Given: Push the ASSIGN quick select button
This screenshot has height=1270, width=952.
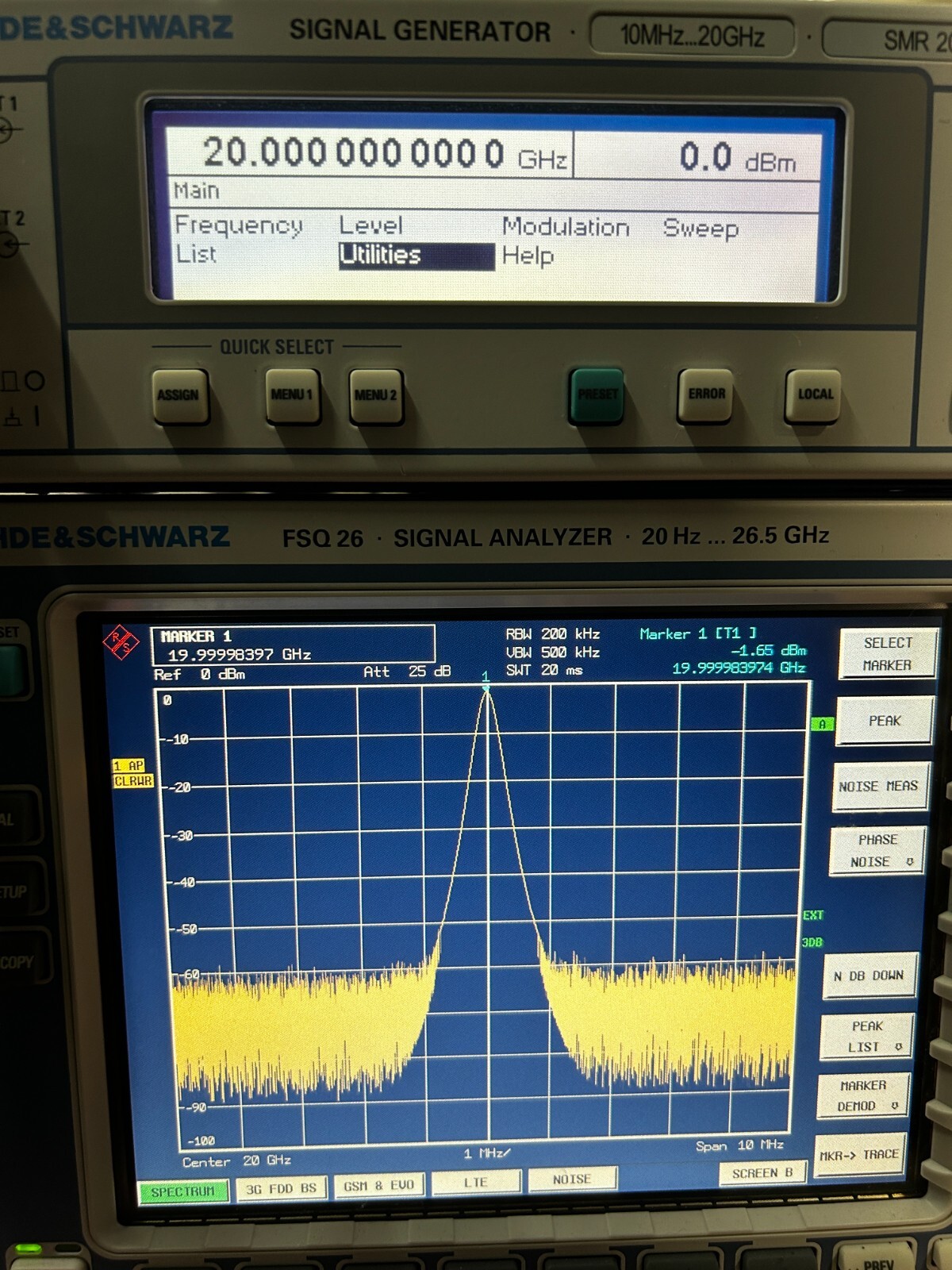Looking at the screenshot, I should (179, 396).
